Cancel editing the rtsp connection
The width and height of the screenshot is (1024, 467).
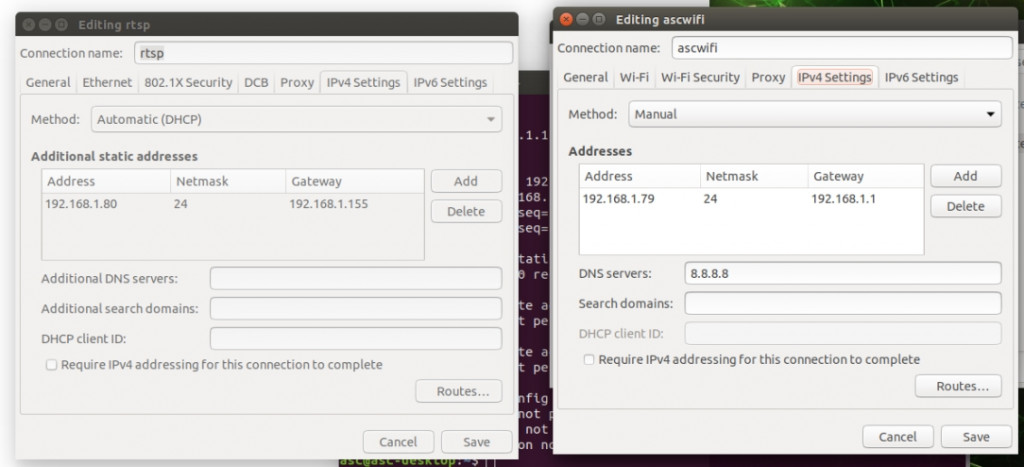pos(398,442)
